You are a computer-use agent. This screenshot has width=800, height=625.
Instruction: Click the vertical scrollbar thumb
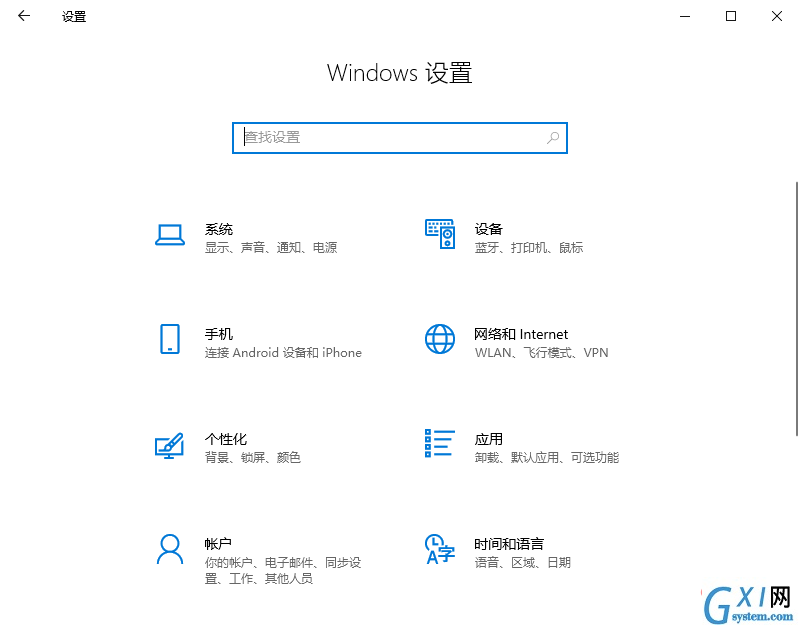pos(796,309)
